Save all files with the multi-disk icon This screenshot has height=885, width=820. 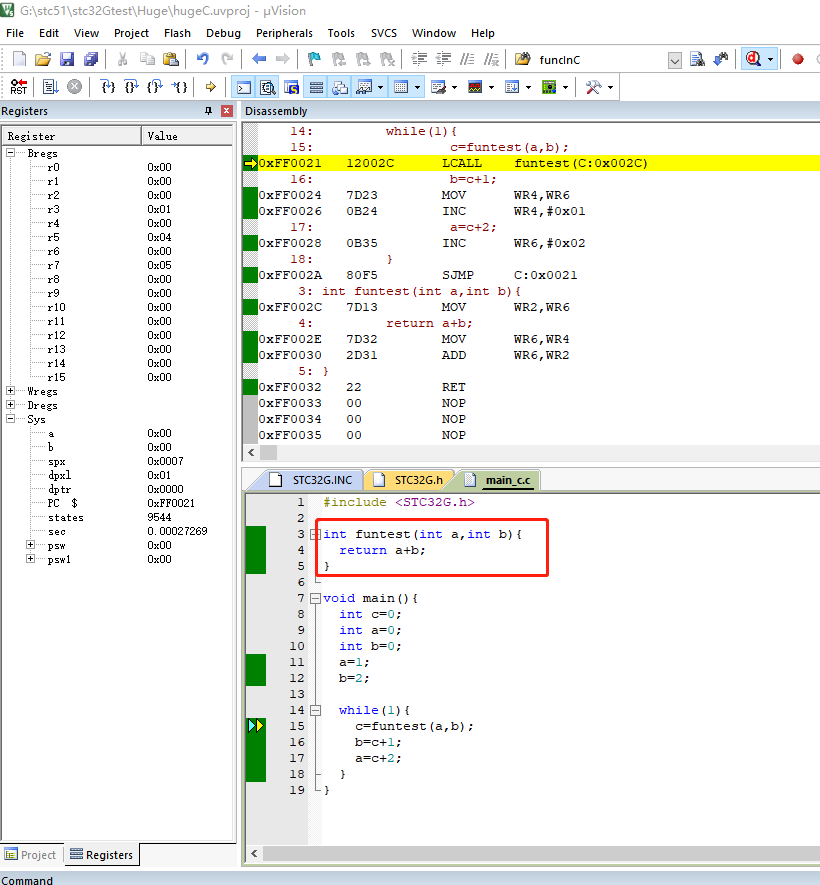tap(91, 59)
